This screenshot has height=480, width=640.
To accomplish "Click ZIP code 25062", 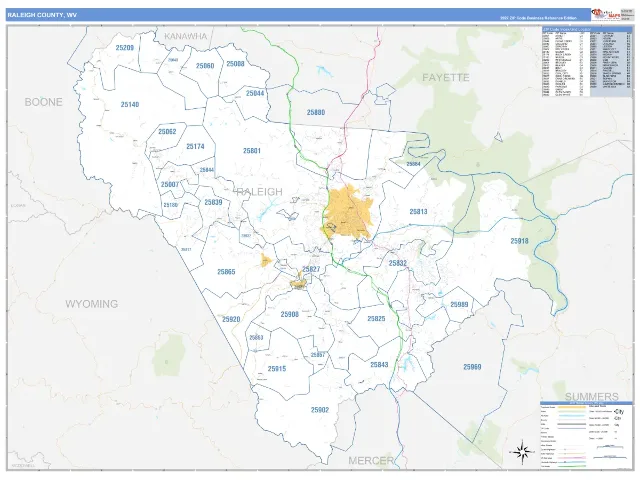I will (167, 131).
